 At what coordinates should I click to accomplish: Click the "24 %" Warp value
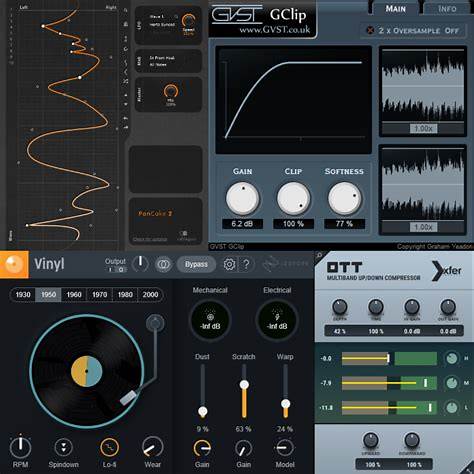point(285,429)
